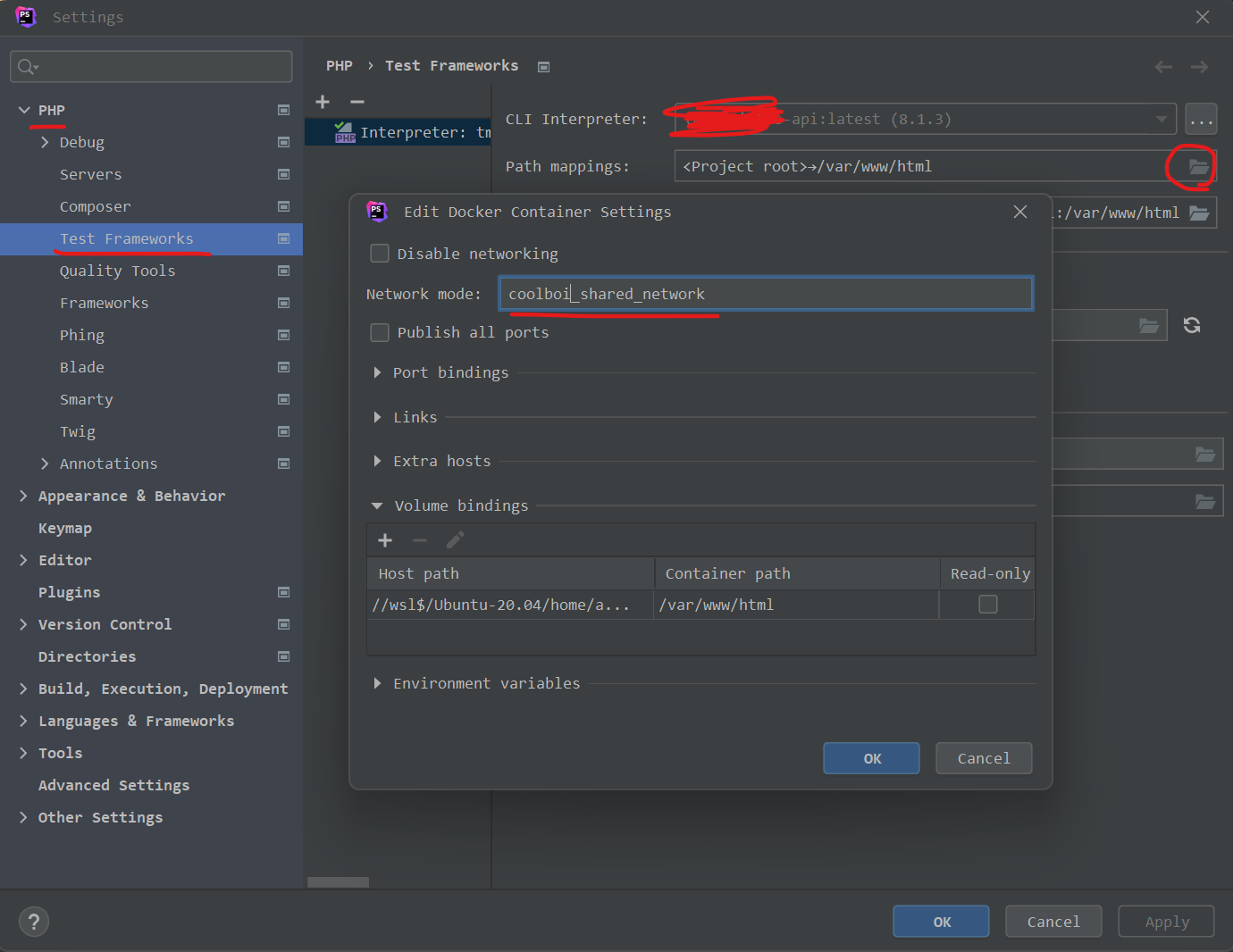Expand the Editor settings node

coord(24,560)
